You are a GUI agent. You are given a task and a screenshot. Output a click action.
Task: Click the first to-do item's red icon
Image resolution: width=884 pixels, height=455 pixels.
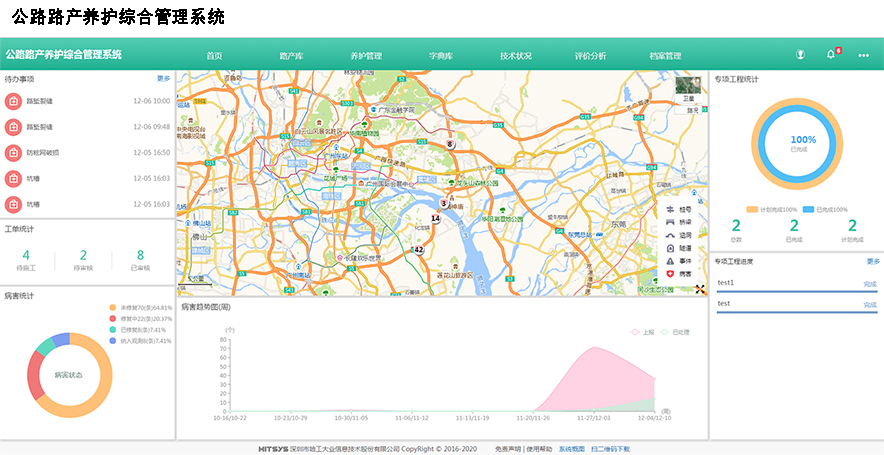[13, 101]
